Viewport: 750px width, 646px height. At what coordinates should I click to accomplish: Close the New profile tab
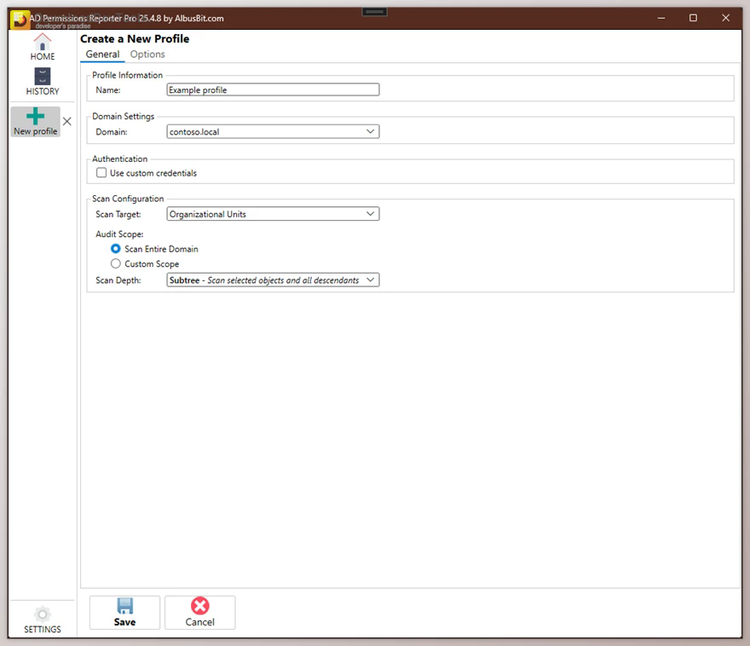tap(67, 121)
